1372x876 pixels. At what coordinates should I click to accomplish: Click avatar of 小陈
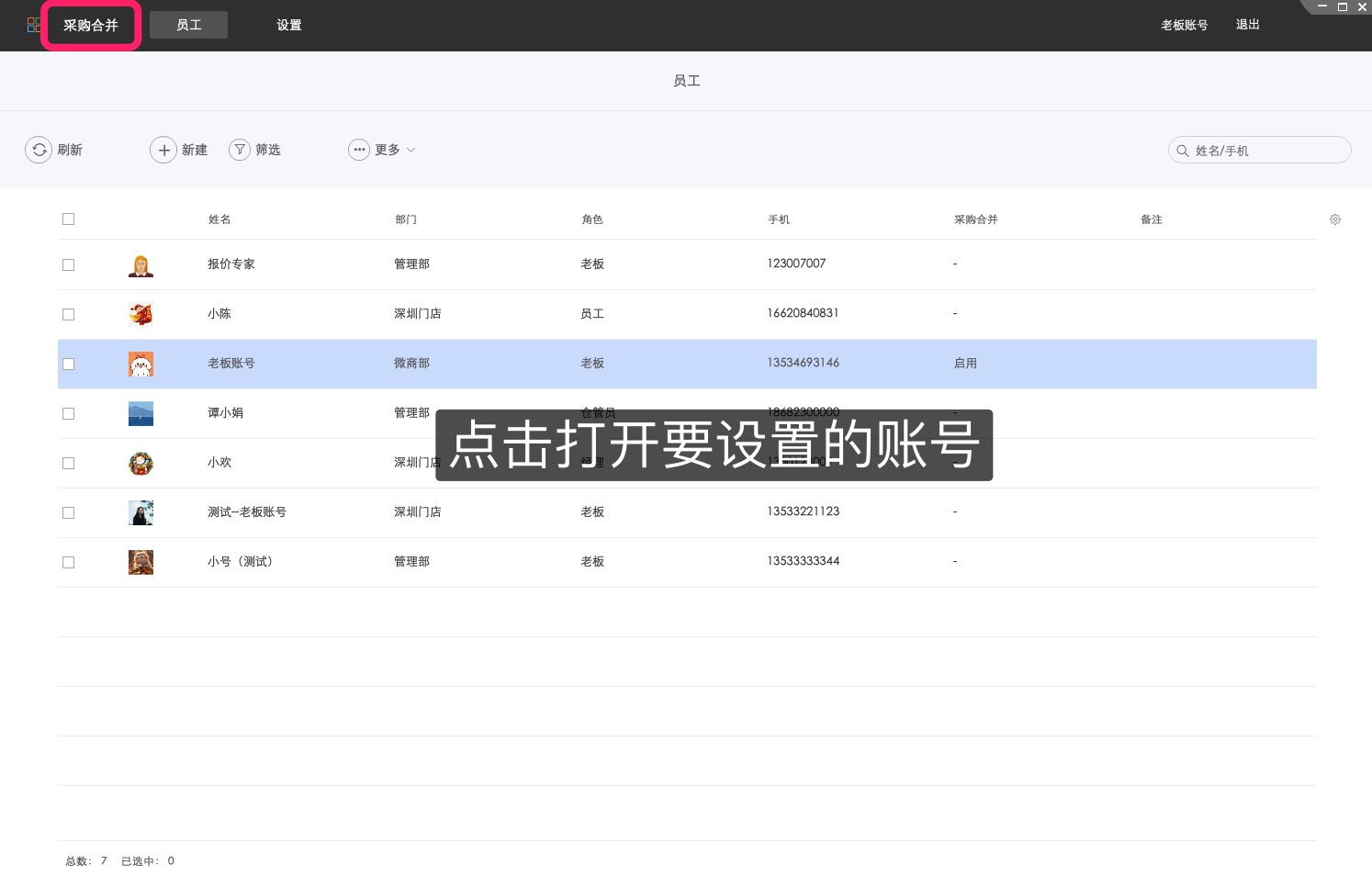pyautogui.click(x=141, y=315)
